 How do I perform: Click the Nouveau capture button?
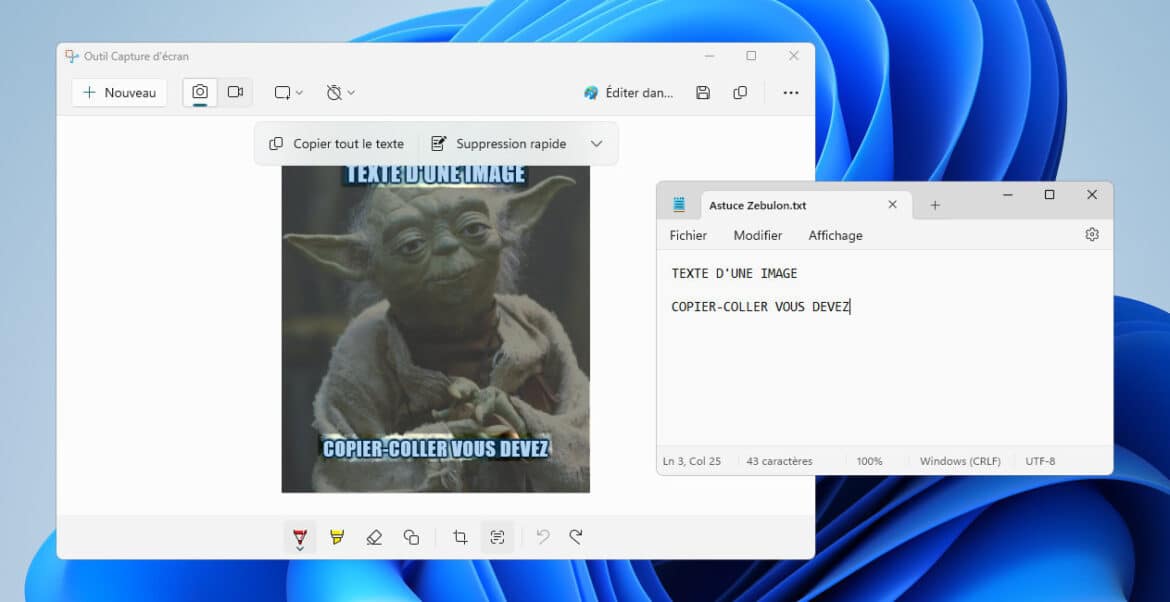[x=120, y=93]
